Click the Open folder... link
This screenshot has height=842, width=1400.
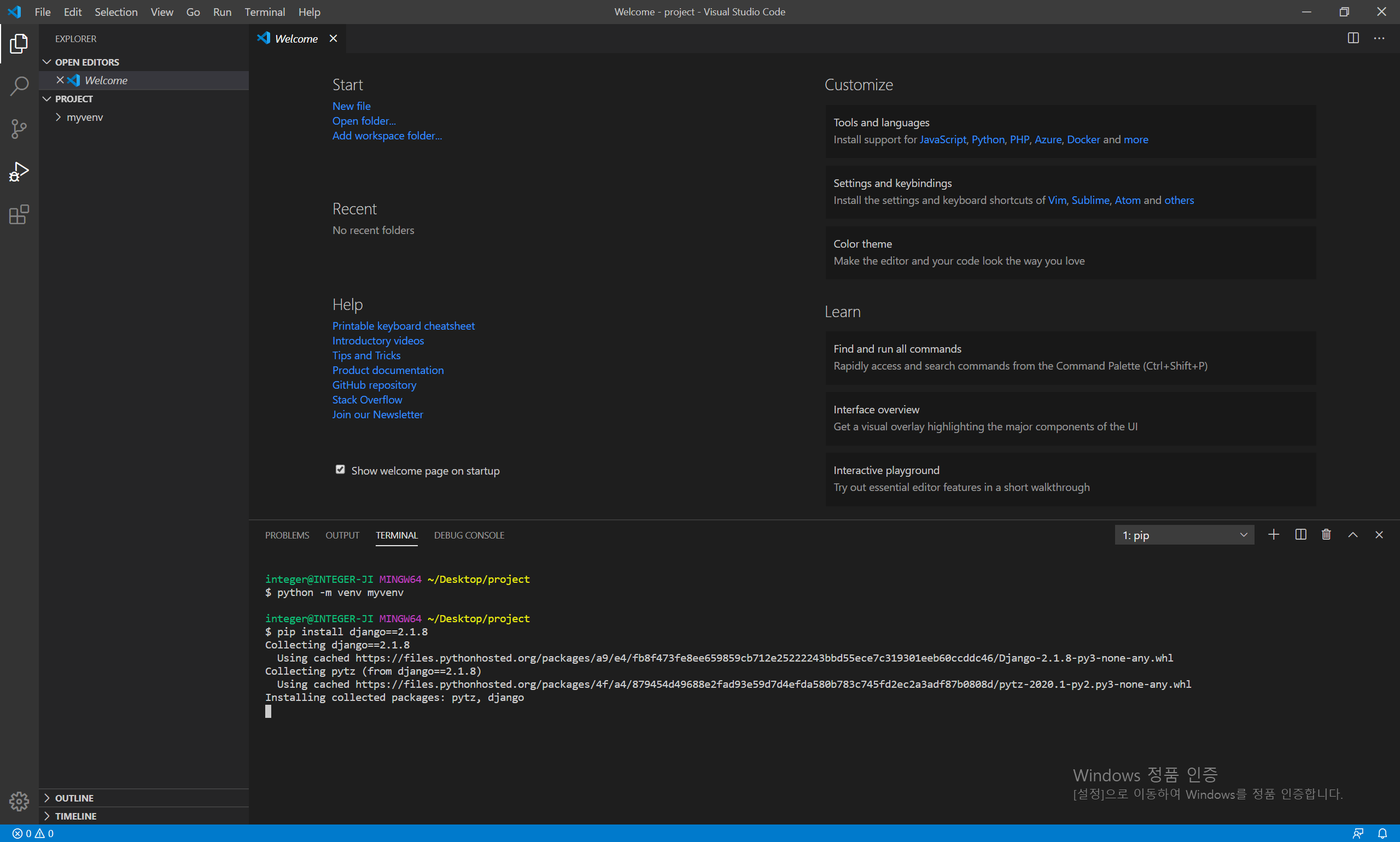pyautogui.click(x=364, y=121)
